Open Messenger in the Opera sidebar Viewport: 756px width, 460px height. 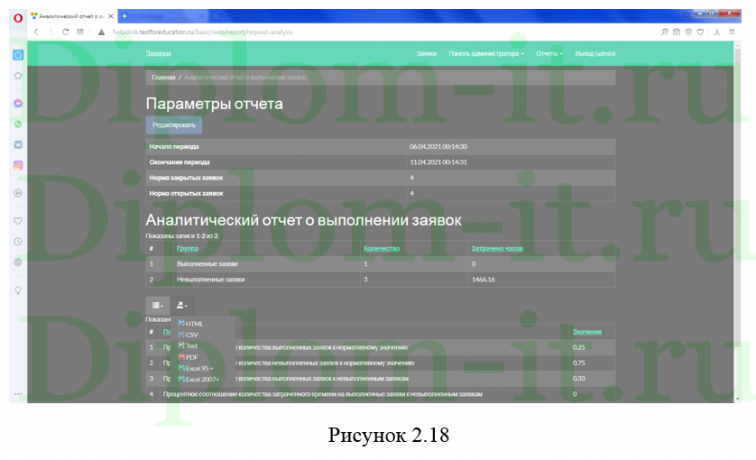(x=18, y=104)
